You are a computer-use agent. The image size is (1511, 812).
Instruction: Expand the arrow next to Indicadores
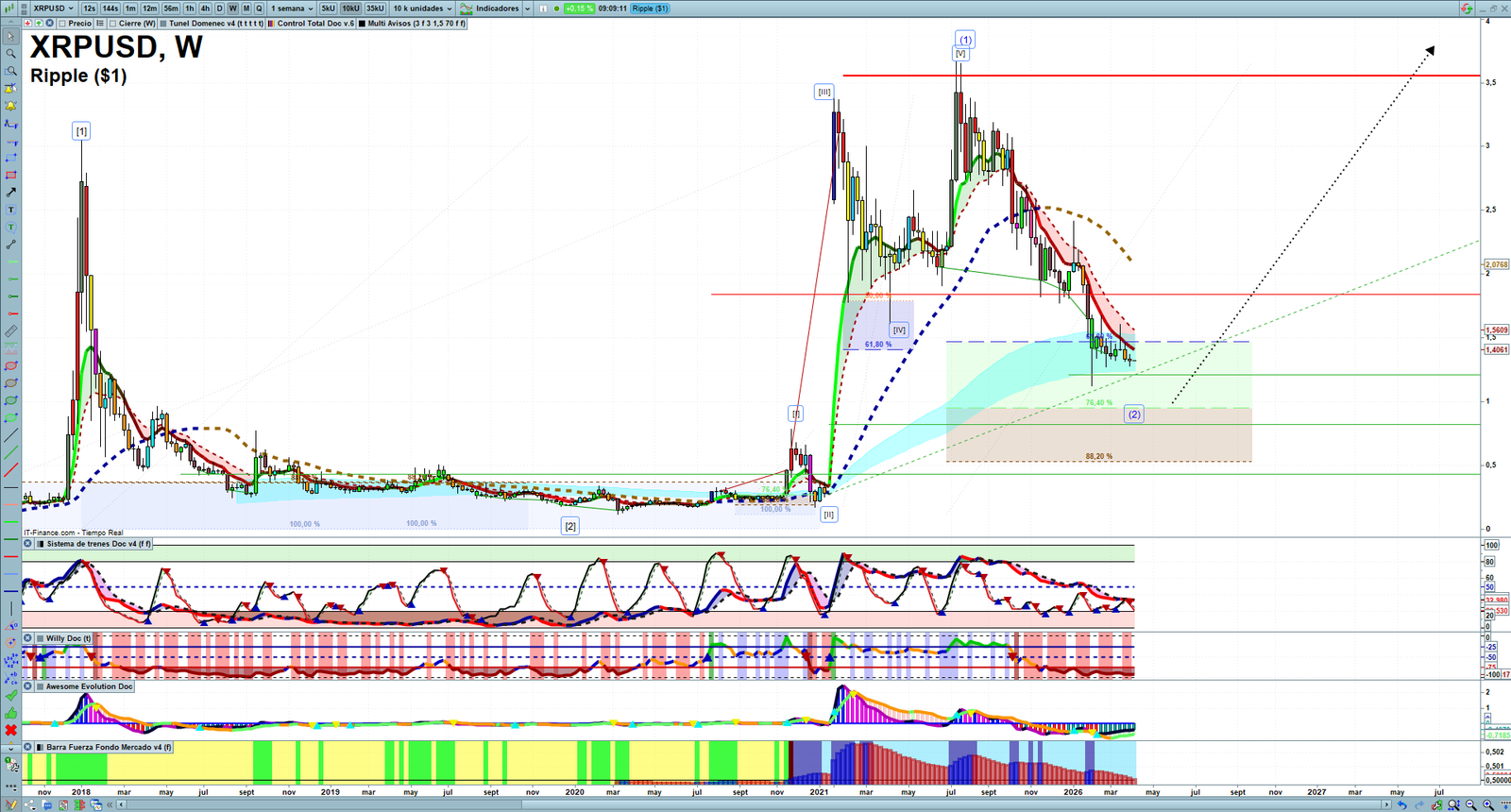[x=528, y=8]
